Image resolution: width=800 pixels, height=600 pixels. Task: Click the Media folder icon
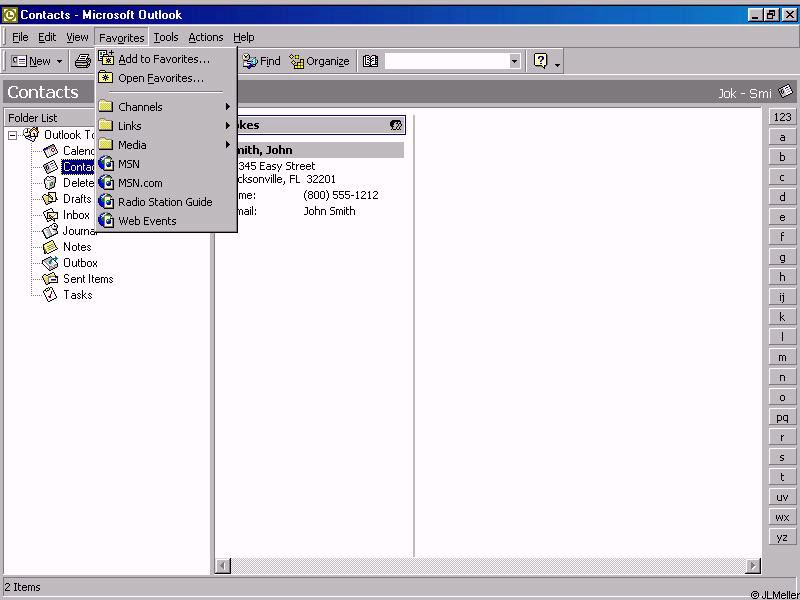[x=106, y=144]
